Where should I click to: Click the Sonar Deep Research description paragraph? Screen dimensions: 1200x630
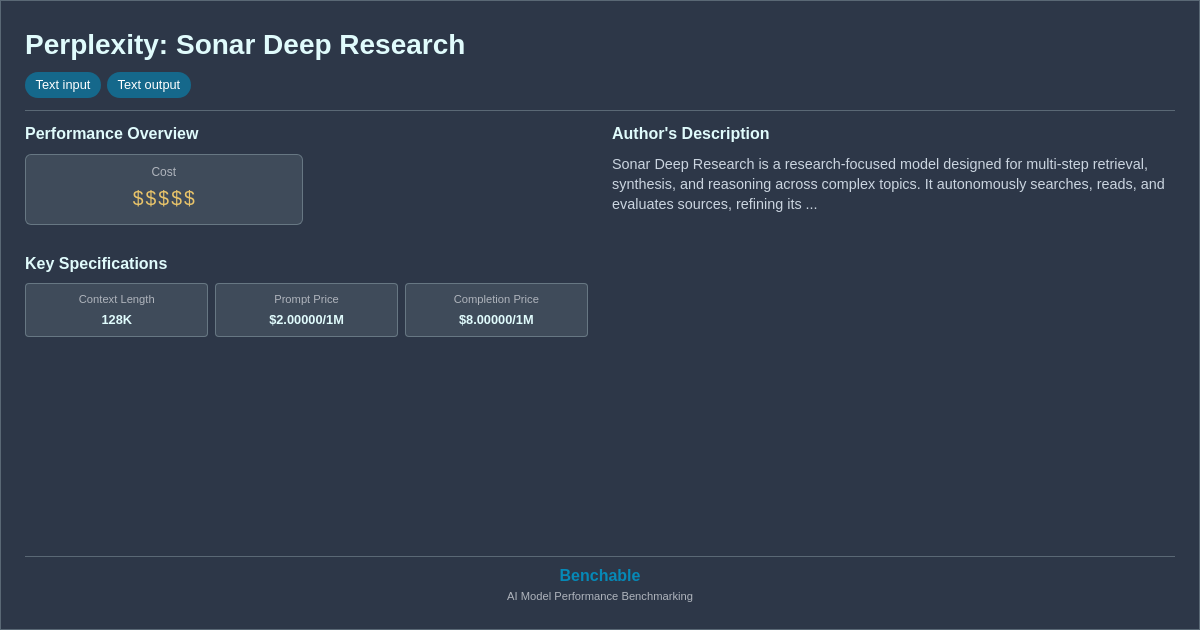tap(888, 184)
